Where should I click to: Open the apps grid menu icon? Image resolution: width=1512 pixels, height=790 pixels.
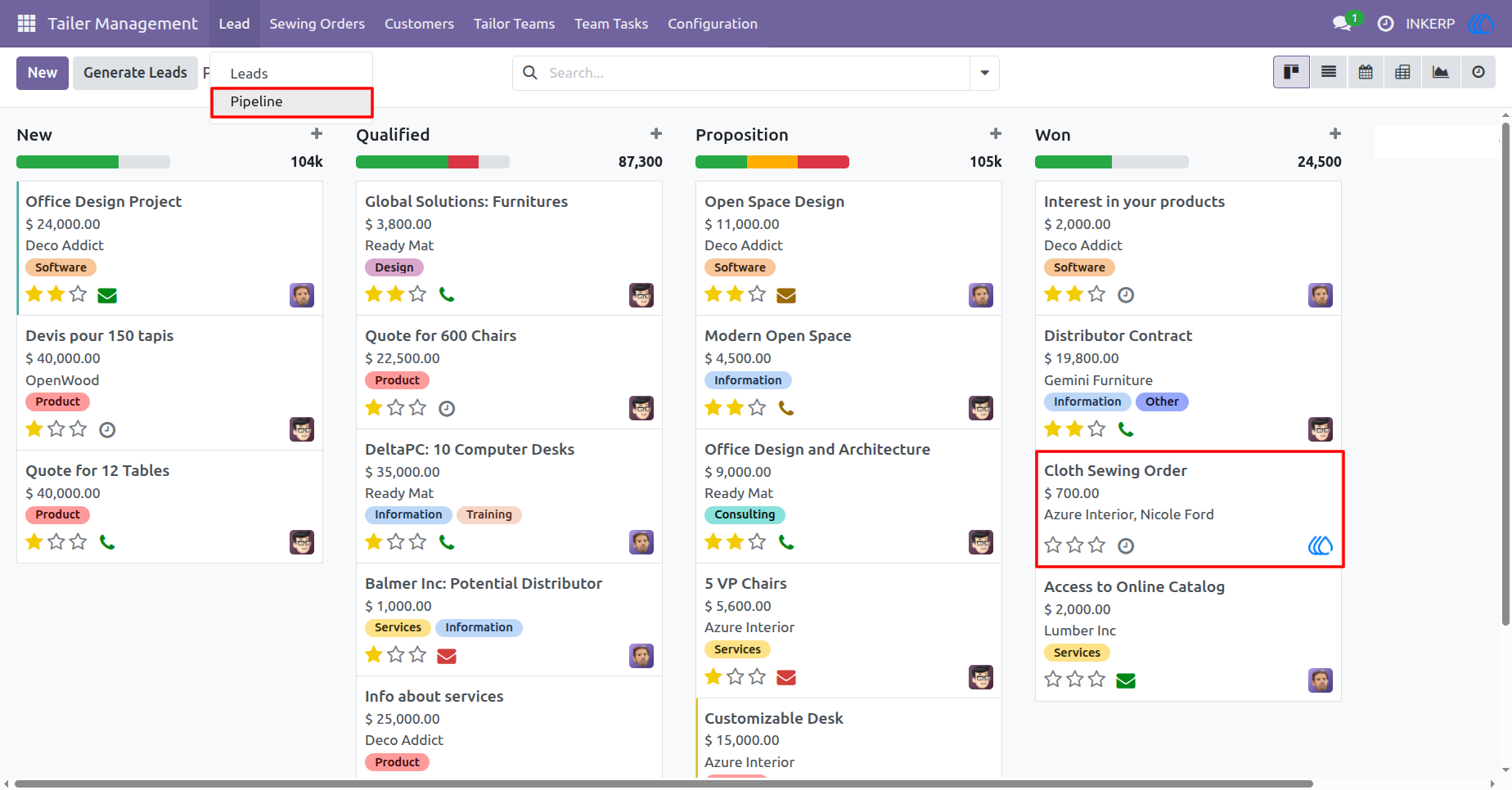coord(26,24)
